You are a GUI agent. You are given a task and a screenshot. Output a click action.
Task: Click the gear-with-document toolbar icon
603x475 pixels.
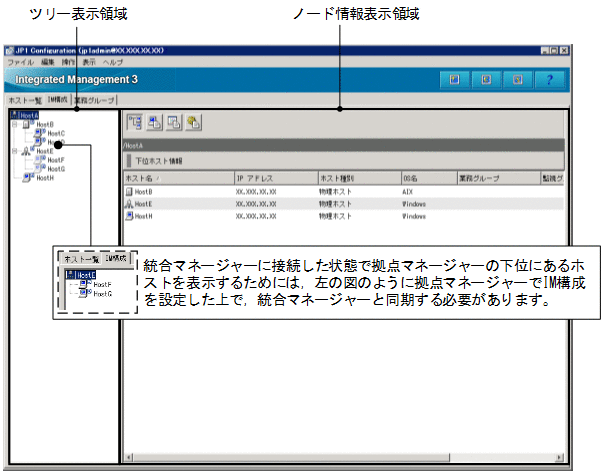193,123
